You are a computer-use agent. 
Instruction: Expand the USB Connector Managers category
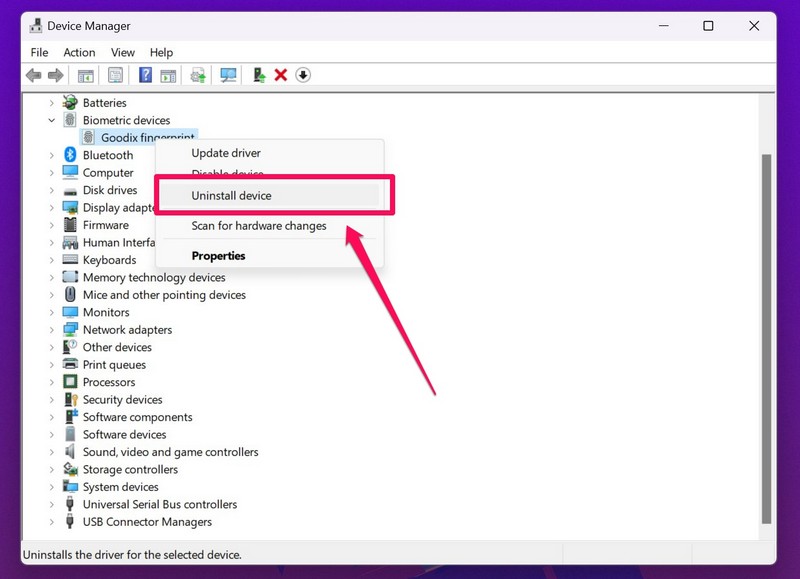(52, 522)
